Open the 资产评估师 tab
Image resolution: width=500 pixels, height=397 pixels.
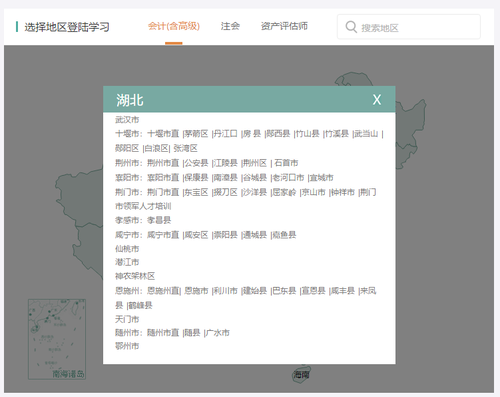coord(284,26)
